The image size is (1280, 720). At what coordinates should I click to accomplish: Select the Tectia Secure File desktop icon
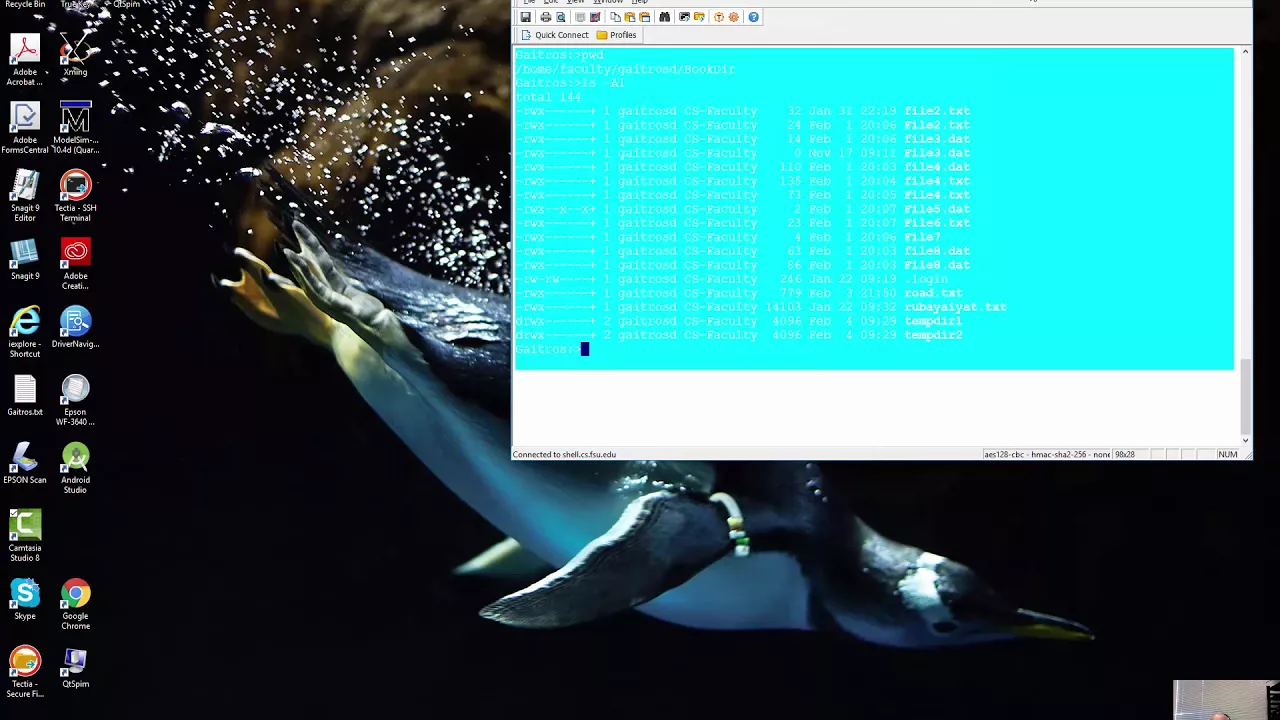(x=25, y=671)
